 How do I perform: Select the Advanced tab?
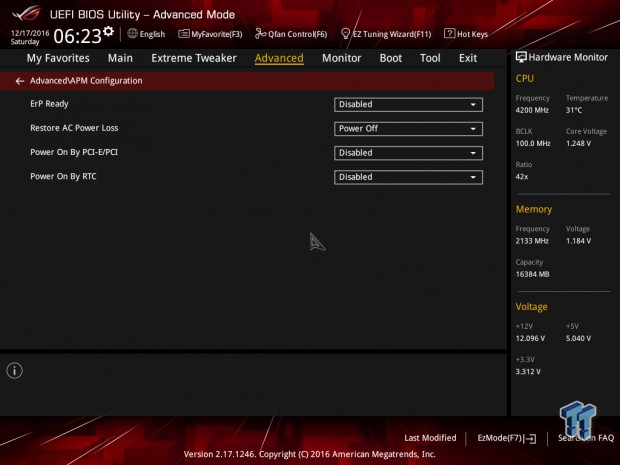point(279,58)
